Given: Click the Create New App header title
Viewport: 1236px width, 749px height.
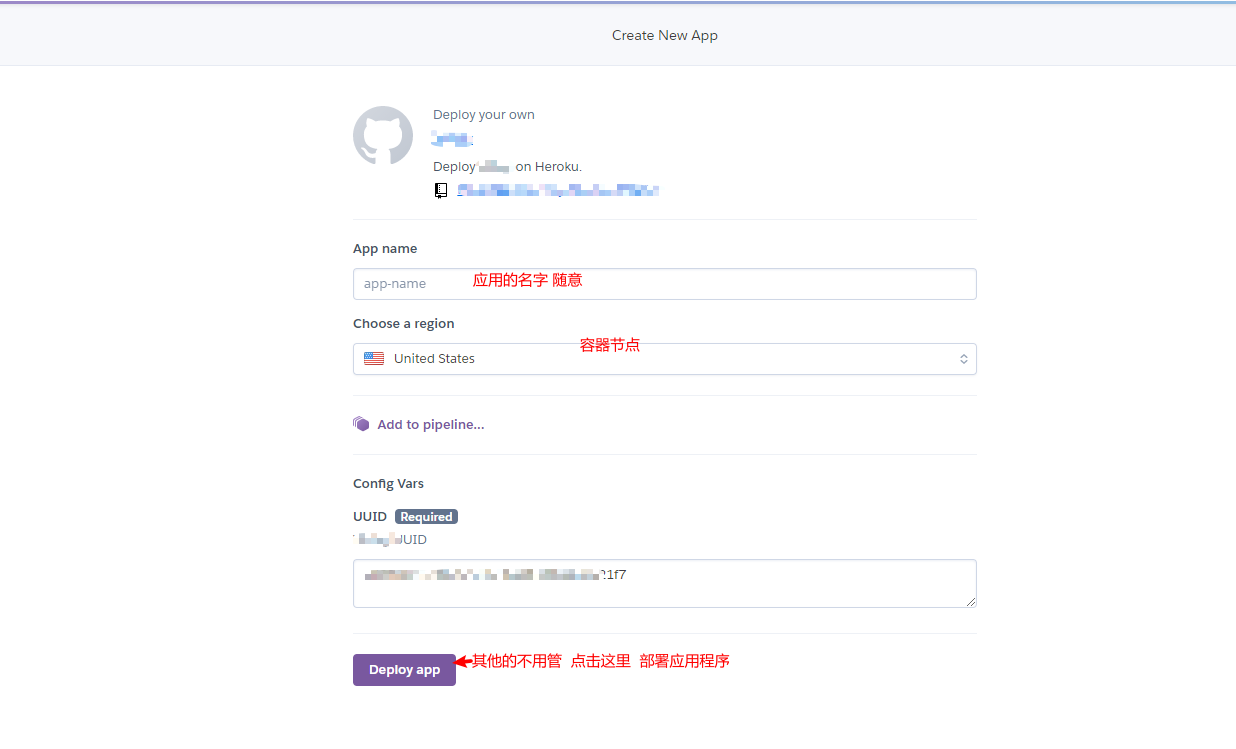Looking at the screenshot, I should (664, 35).
